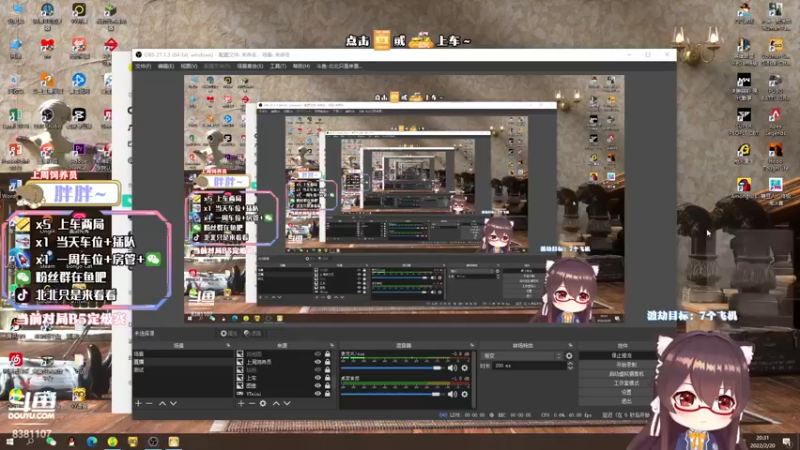Open 滤镜 filters button above scenes
The height and width of the screenshot is (450, 800).
(x=253, y=333)
